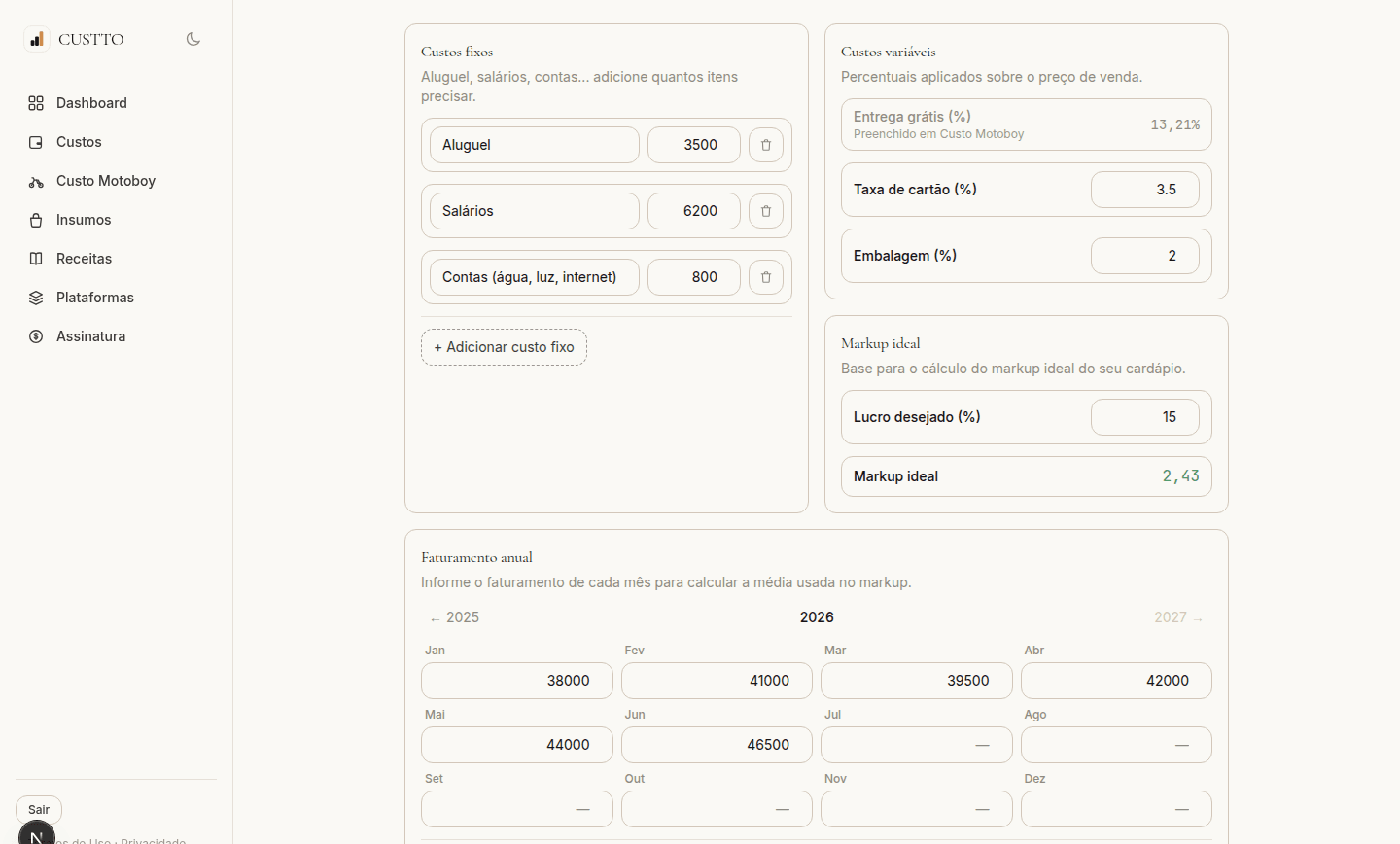Click the CUSTTO logo icon
Image resolution: width=1400 pixels, height=844 pixels.
click(36, 39)
